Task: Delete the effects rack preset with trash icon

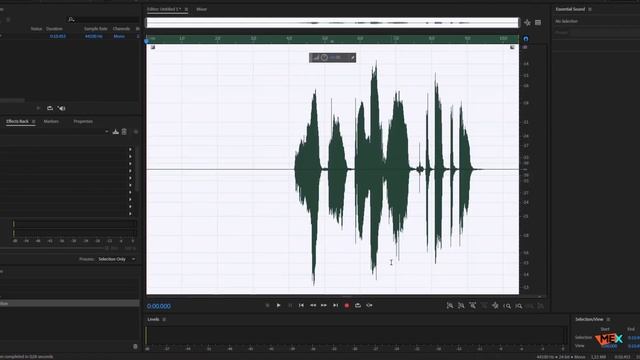Action: (x=124, y=131)
